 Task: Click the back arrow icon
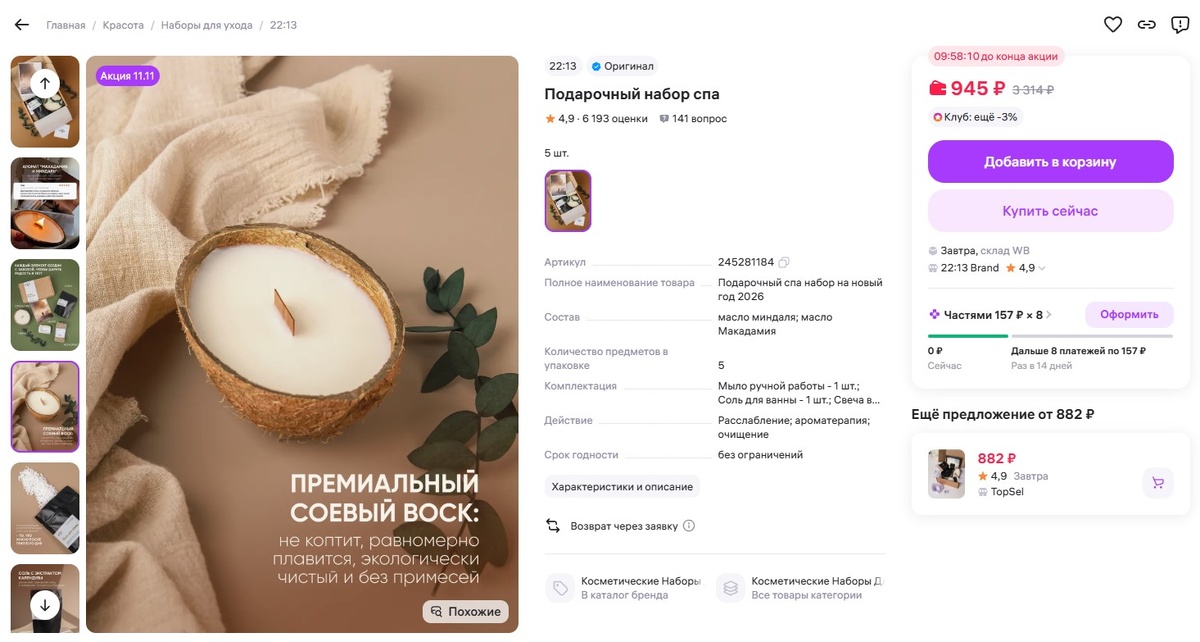[x=22, y=25]
